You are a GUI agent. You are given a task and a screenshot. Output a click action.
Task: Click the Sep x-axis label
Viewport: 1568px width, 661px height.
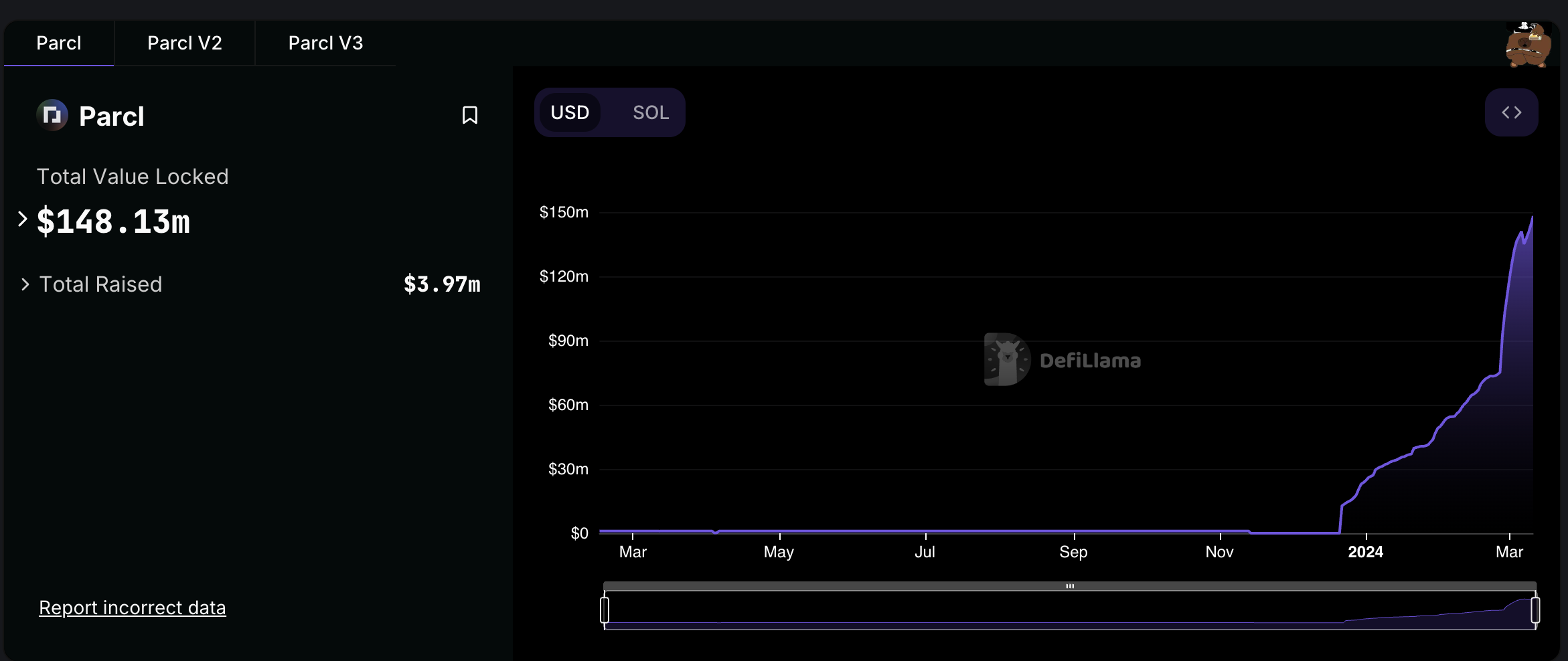click(1073, 552)
